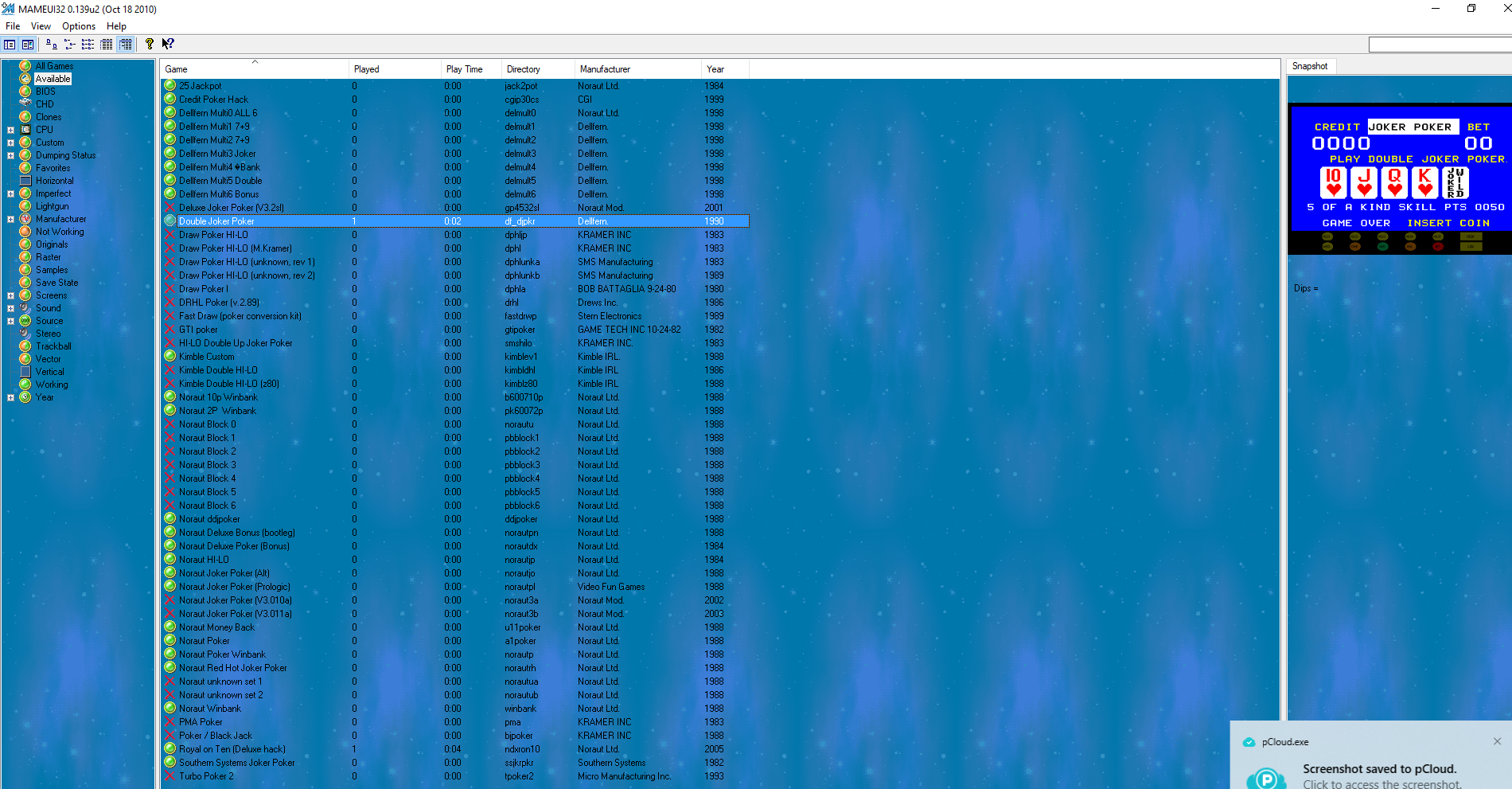Switch to details view layout
The image size is (1512, 789).
106,45
